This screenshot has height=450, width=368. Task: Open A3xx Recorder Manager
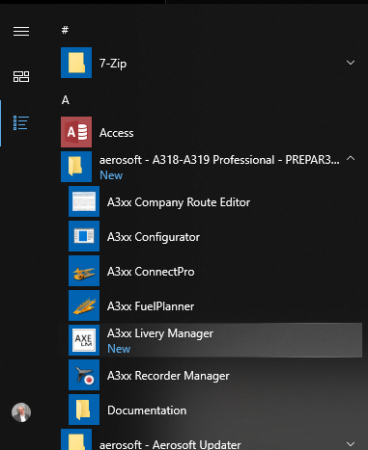pos(215,375)
